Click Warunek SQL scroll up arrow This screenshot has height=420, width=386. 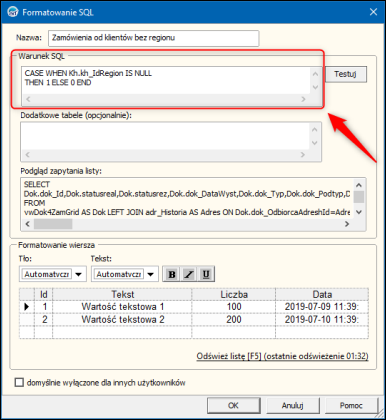(x=315, y=74)
